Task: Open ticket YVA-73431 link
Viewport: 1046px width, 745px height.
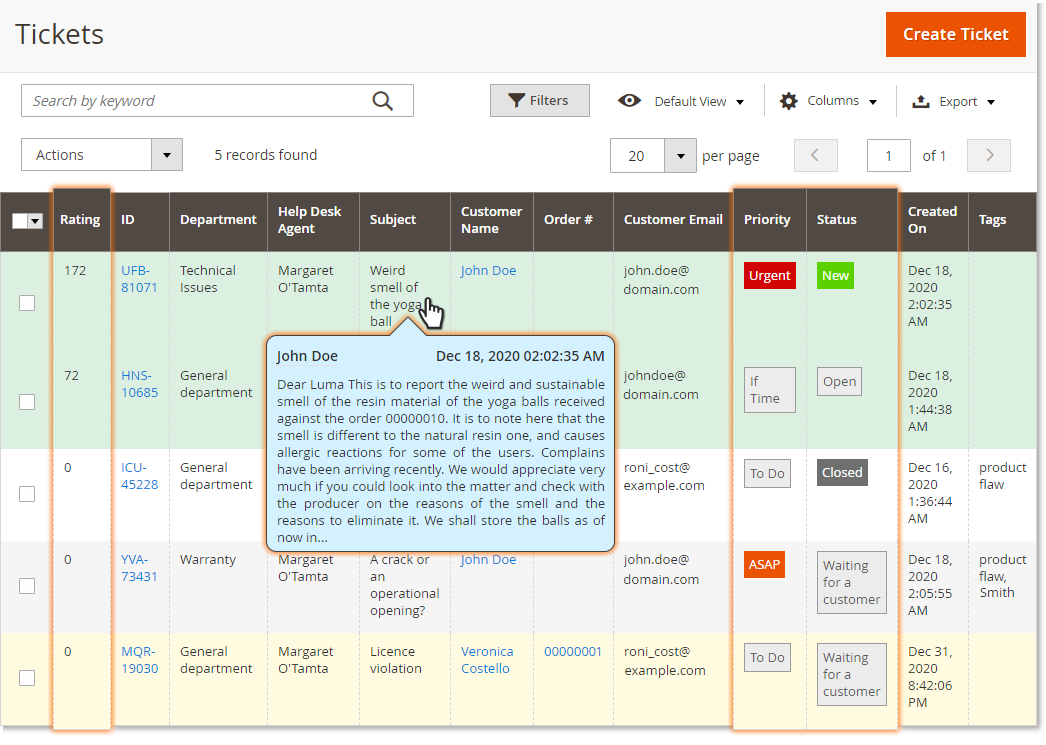Action: (139, 568)
